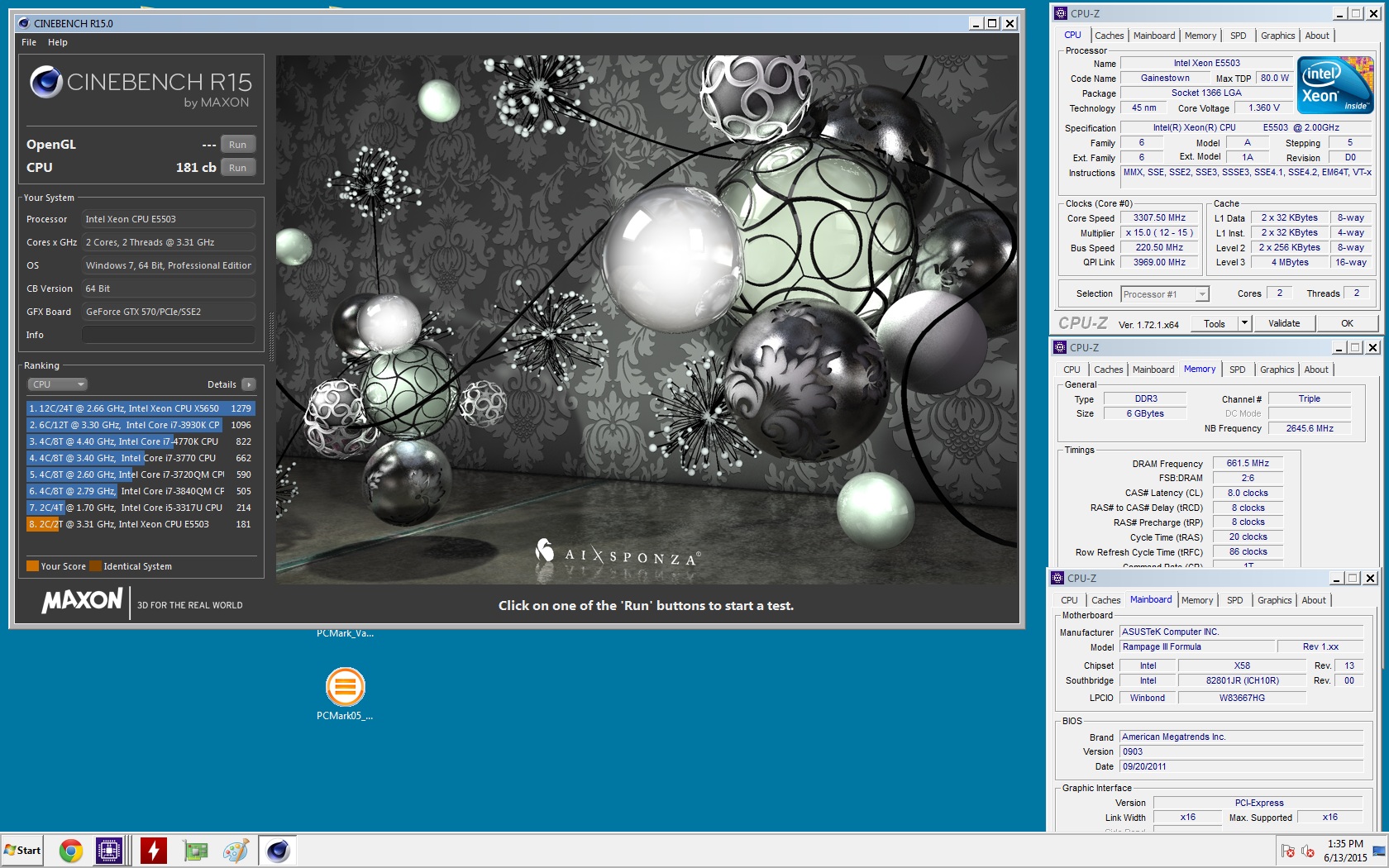The image size is (1389, 868).
Task: Open the CPU-Z taskbar icon
Action: pyautogui.click(x=109, y=850)
